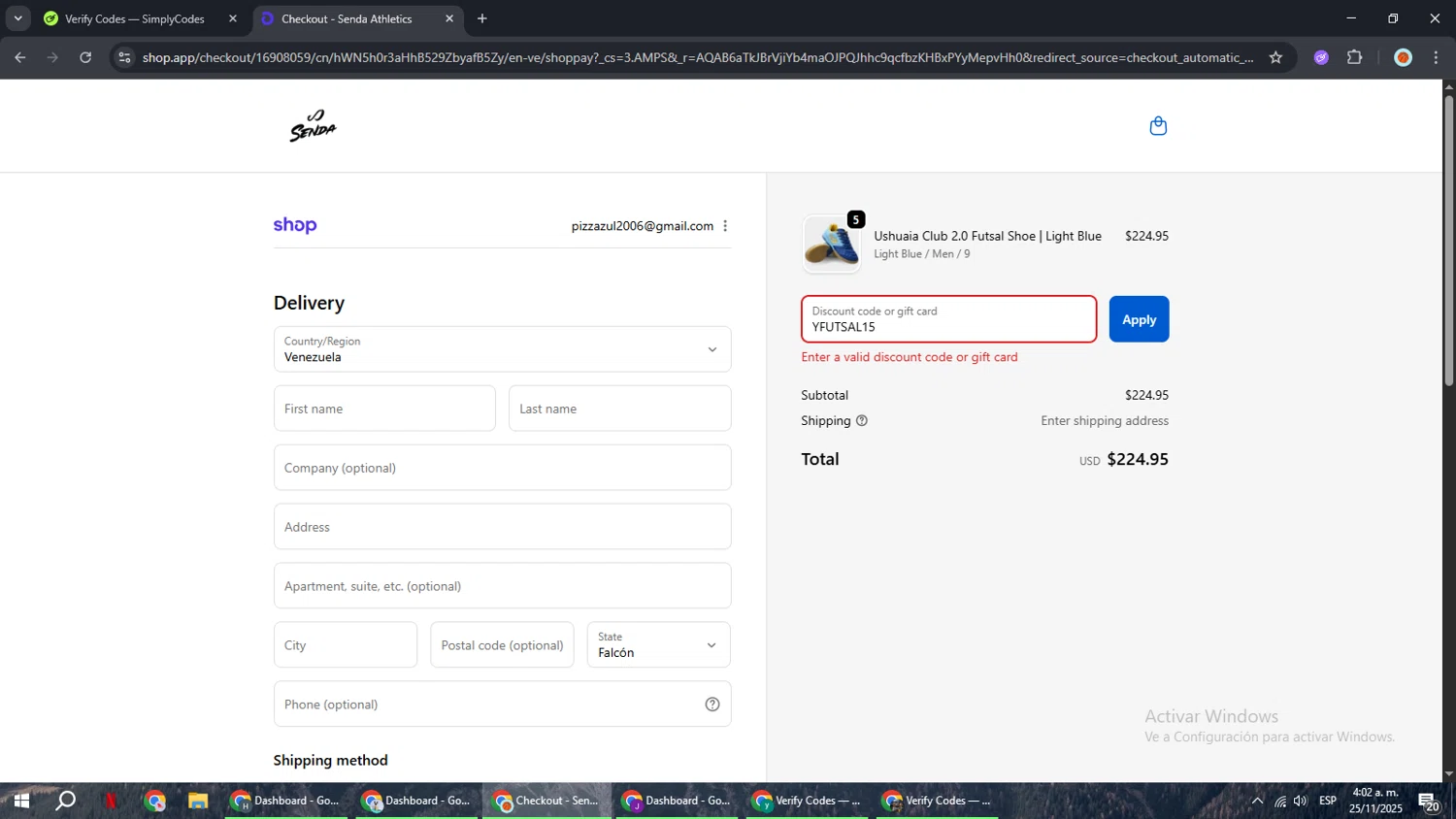The width and height of the screenshot is (1456, 819).
Task: Expand the Country/Region dropdown
Action: click(502, 349)
